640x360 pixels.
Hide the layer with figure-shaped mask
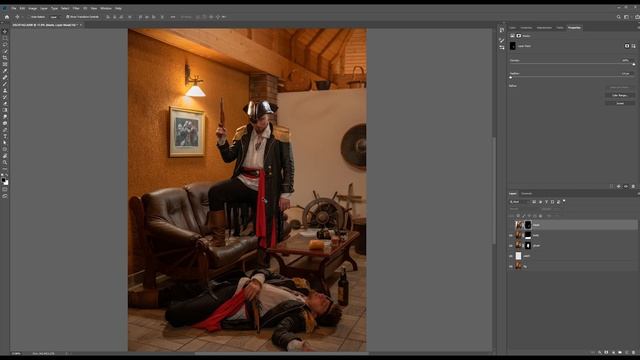[x=511, y=246]
